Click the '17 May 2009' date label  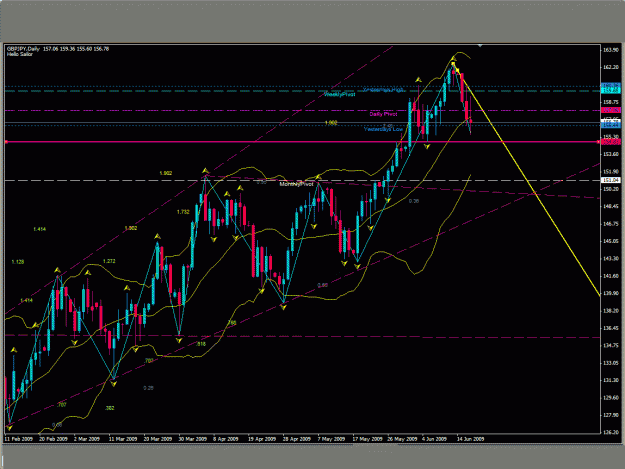tap(367, 439)
